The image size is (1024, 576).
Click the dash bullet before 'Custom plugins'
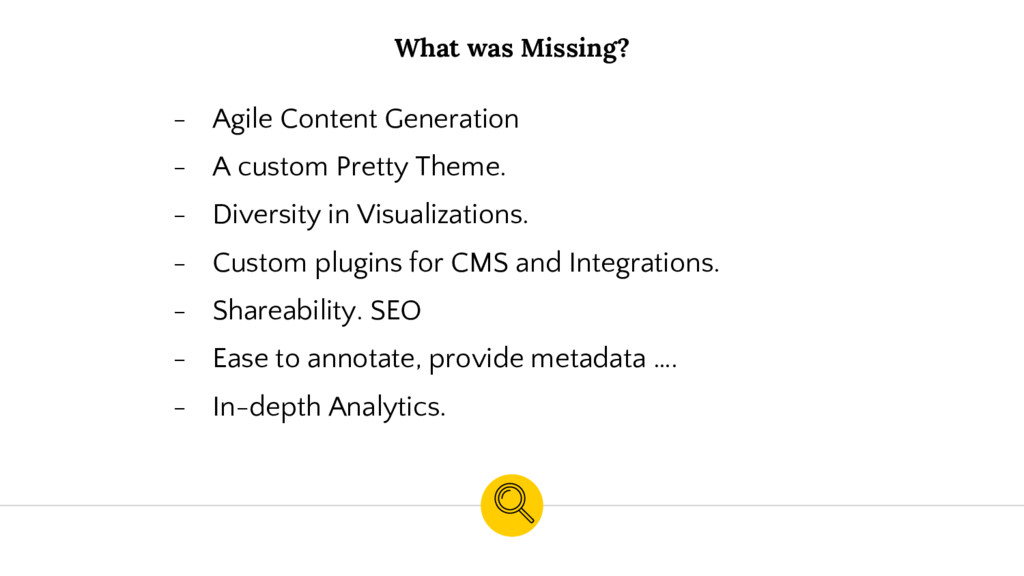click(x=180, y=264)
